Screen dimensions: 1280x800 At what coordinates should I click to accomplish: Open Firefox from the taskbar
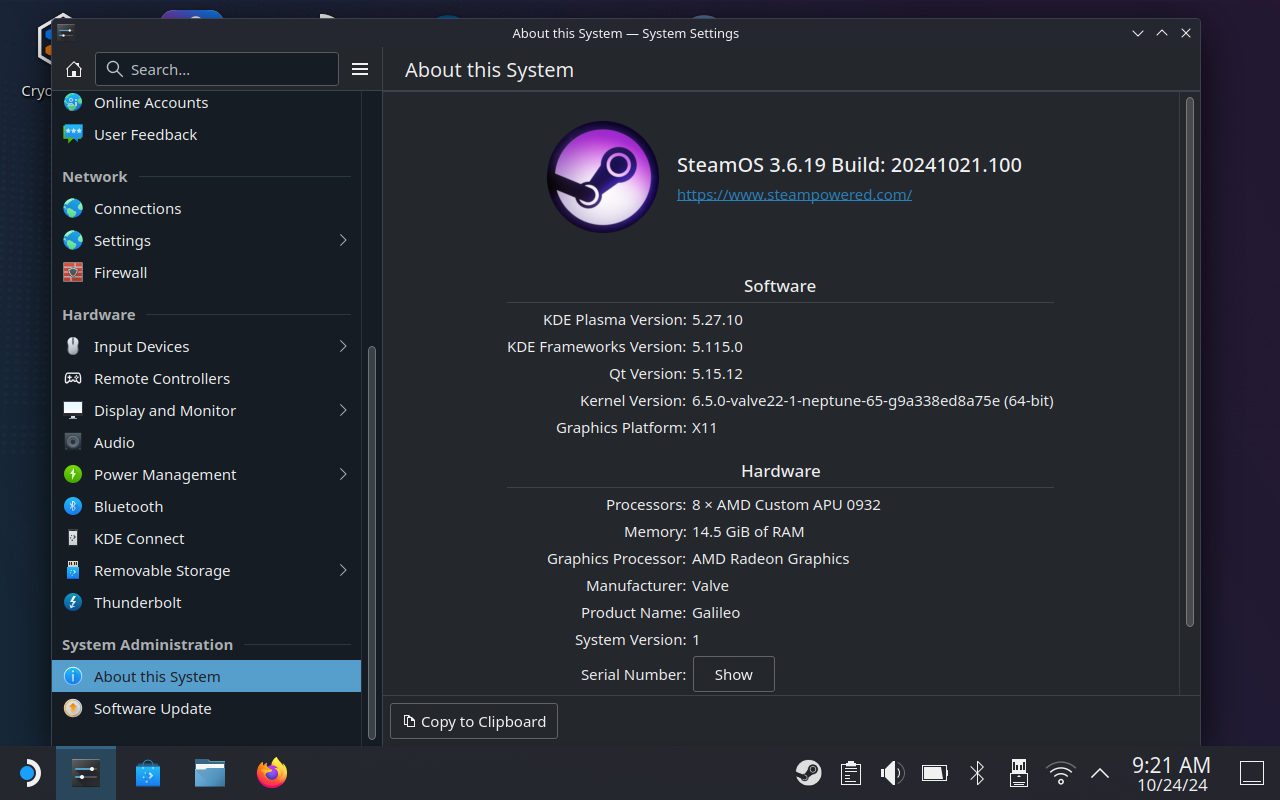point(271,773)
